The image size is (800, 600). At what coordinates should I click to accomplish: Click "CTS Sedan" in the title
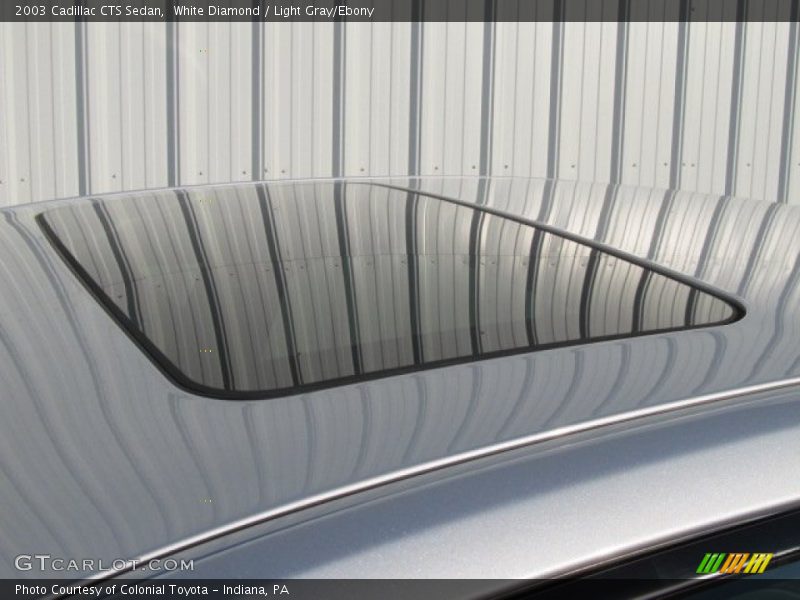pos(133,10)
